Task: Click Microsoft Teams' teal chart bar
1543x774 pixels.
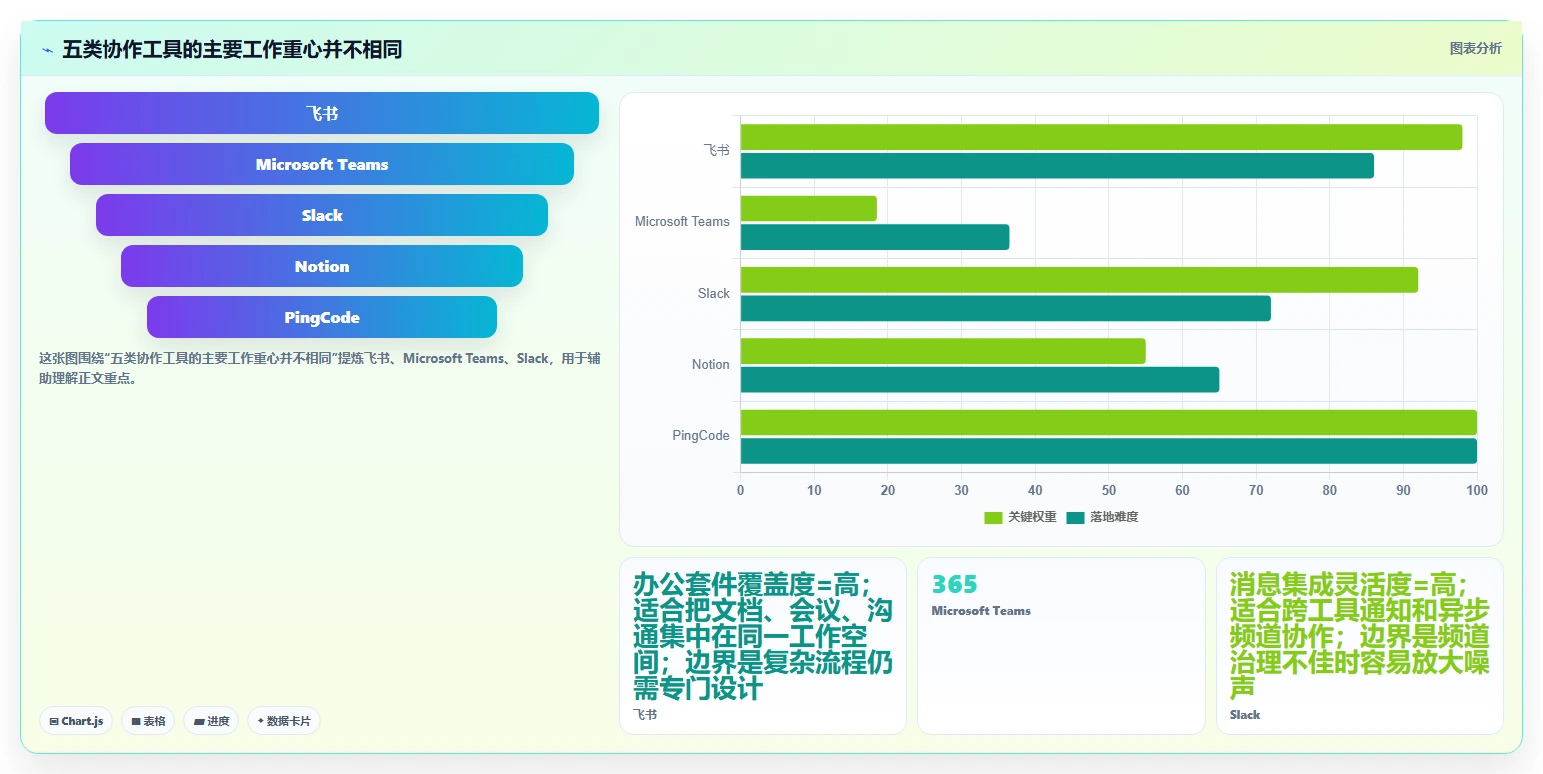Action: point(875,237)
